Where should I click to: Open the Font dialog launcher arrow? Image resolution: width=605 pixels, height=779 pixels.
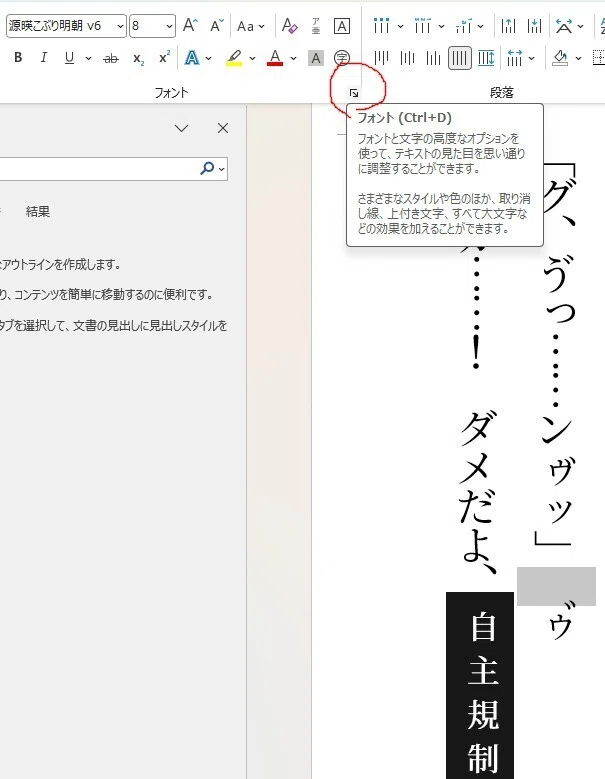(354, 93)
